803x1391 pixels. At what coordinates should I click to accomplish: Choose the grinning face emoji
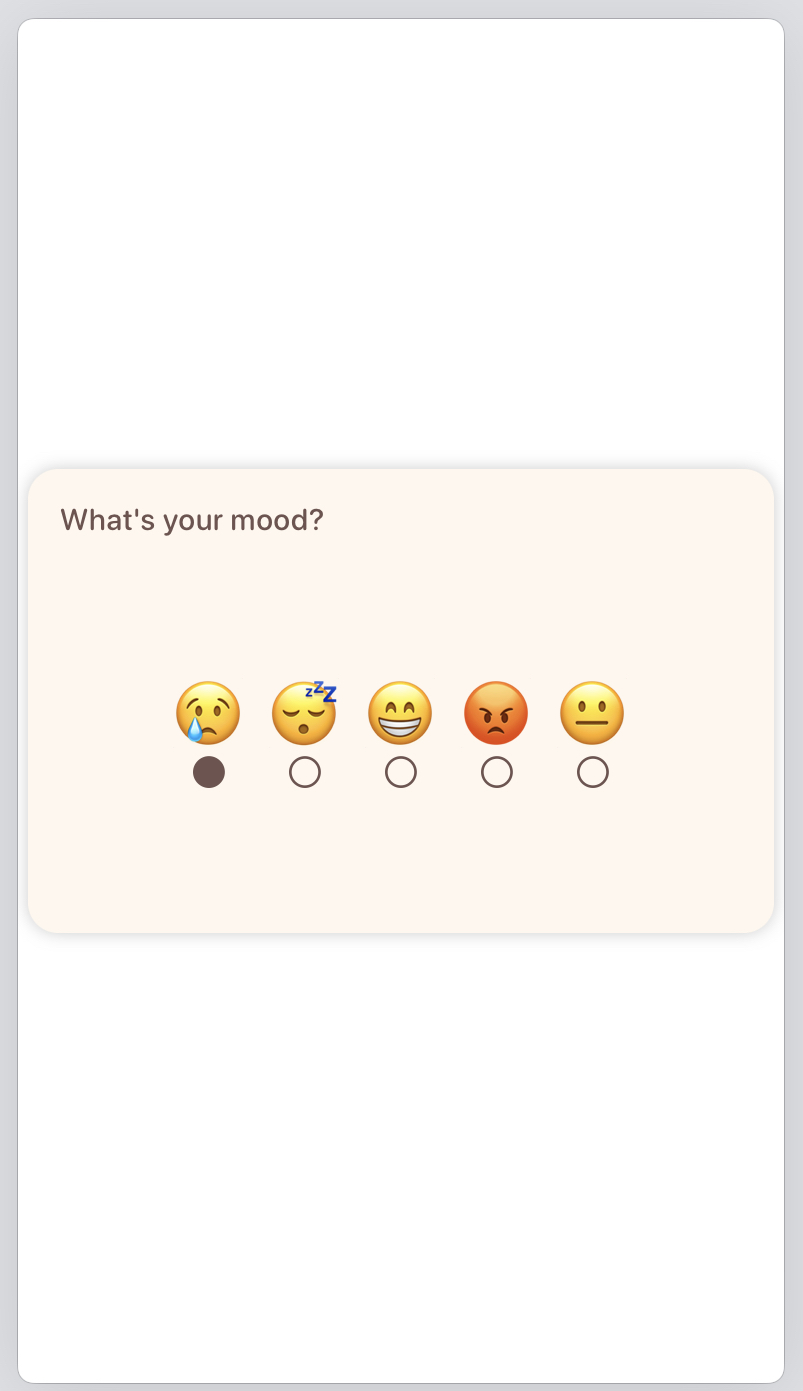tap(400, 713)
